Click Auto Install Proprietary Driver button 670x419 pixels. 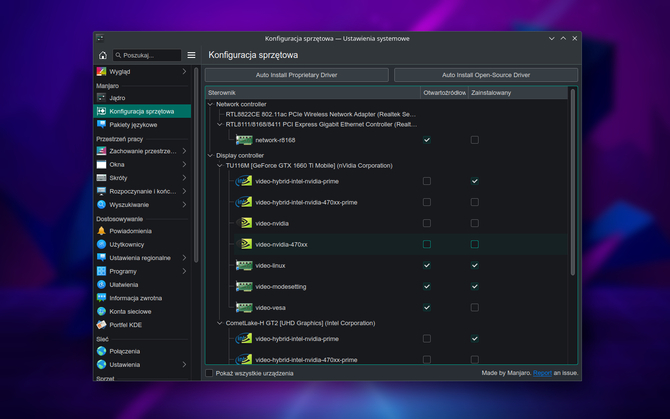click(x=297, y=75)
